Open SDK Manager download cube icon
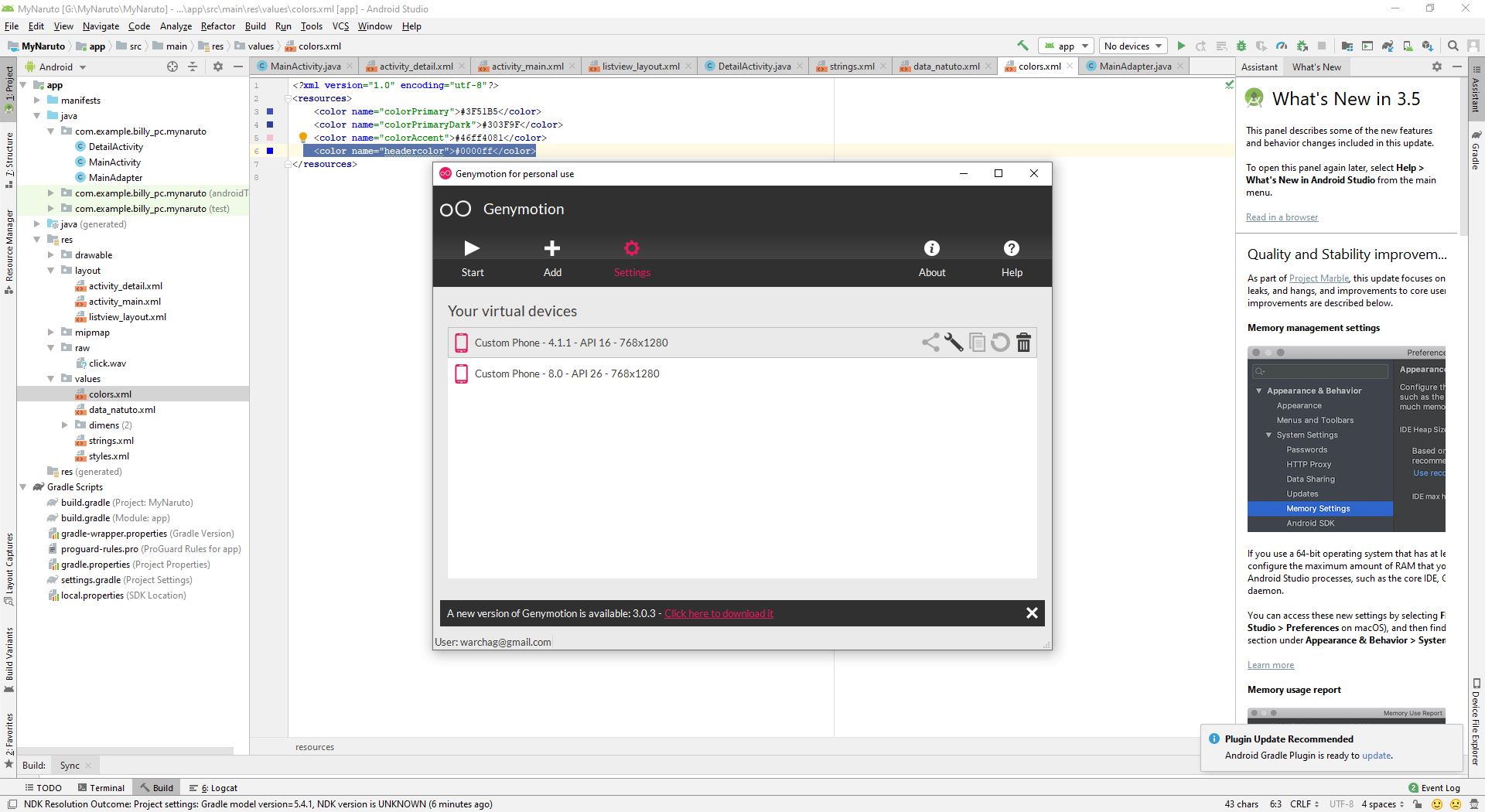 (x=1428, y=46)
